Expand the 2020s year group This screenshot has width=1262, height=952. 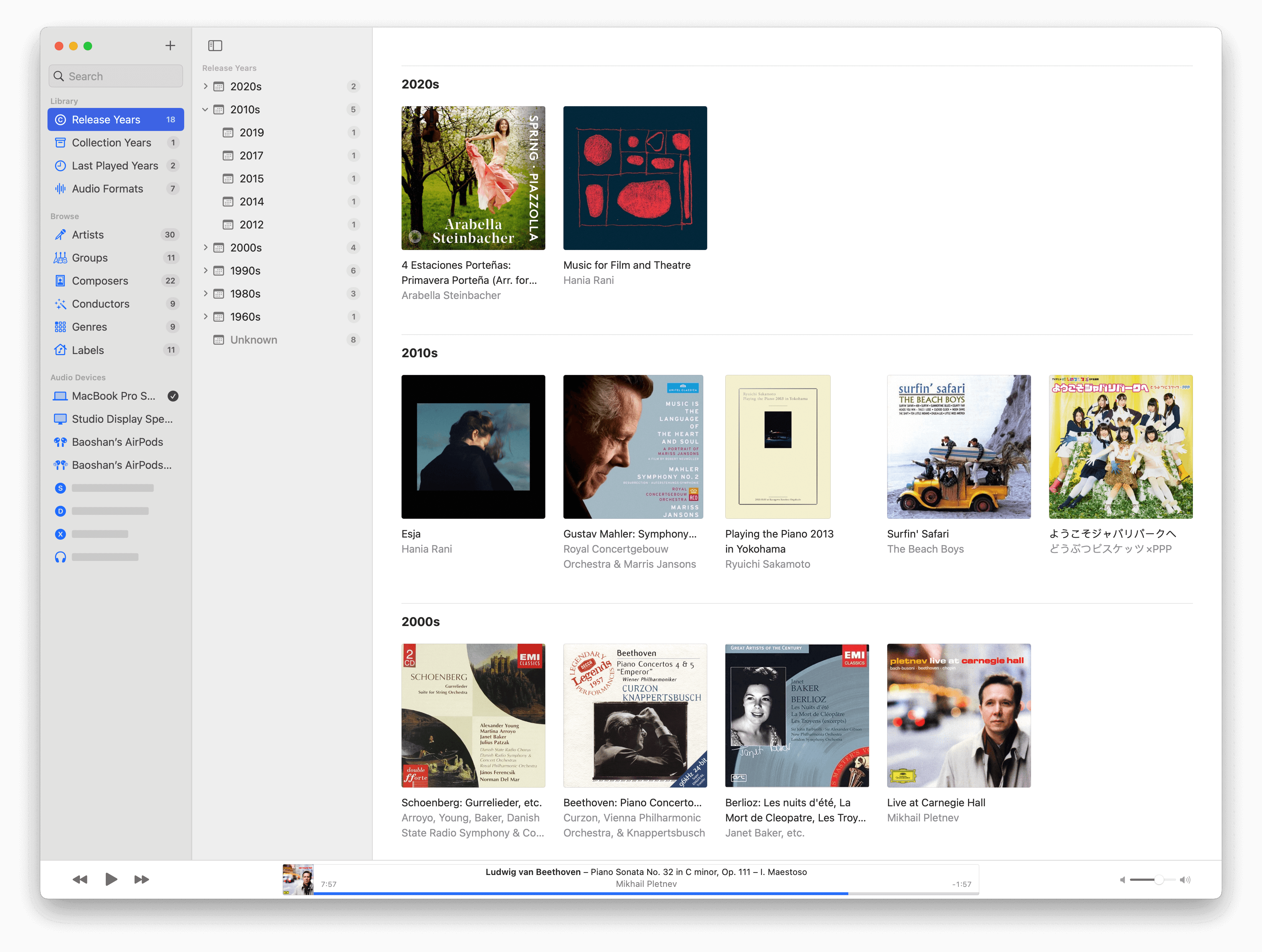205,86
